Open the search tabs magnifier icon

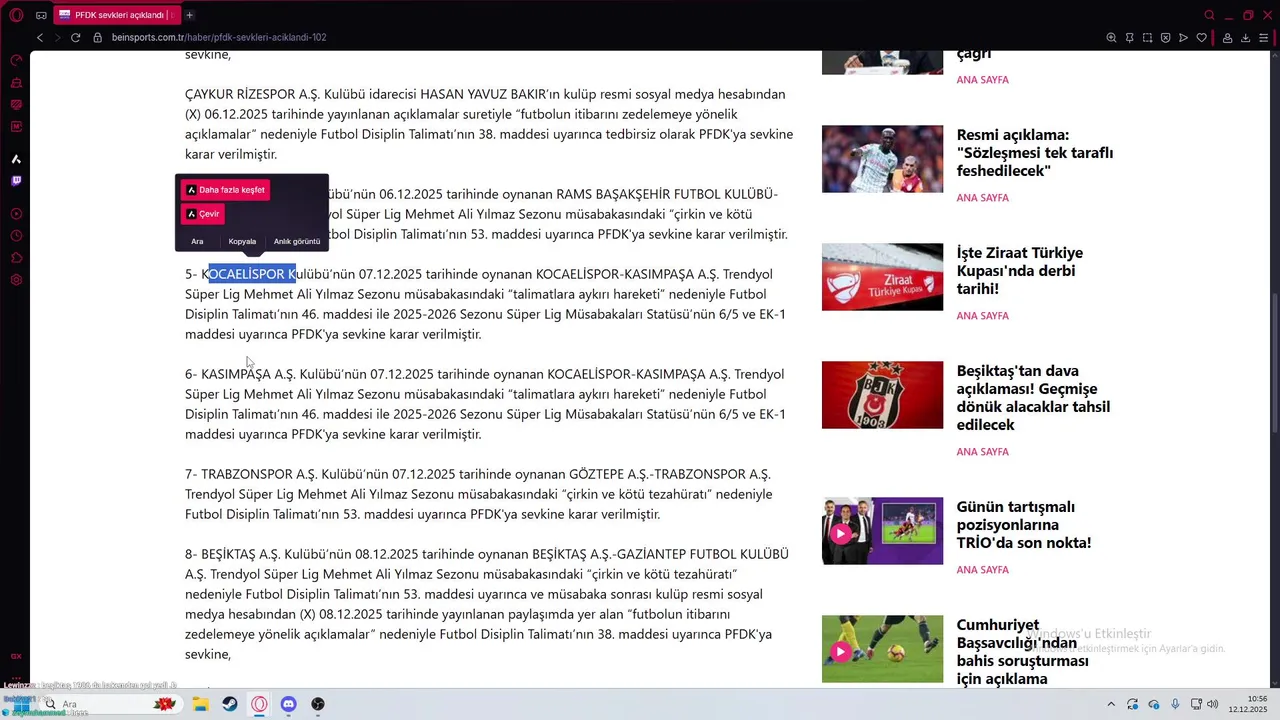1209,15
